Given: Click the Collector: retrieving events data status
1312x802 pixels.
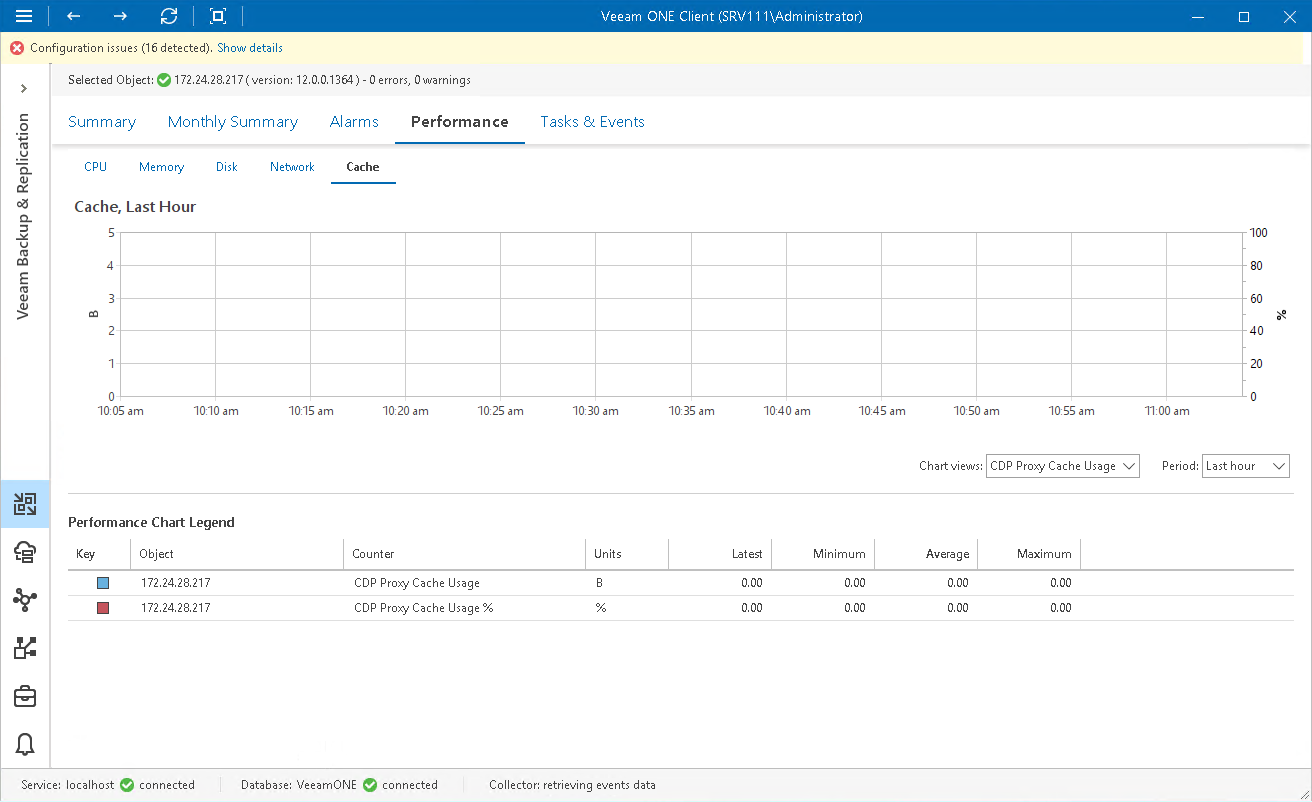Looking at the screenshot, I should point(572,785).
